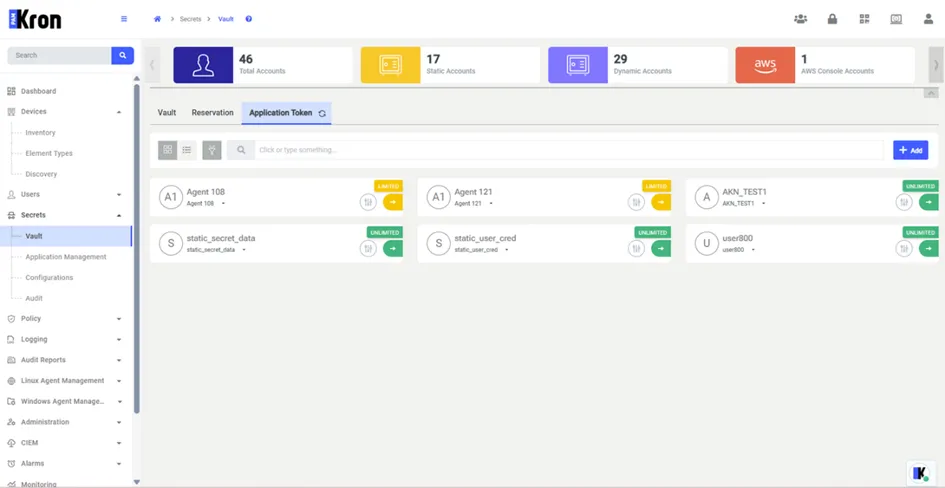The width and height of the screenshot is (945, 488).
Task: Open Audit under Secrets
Action: click(34, 298)
